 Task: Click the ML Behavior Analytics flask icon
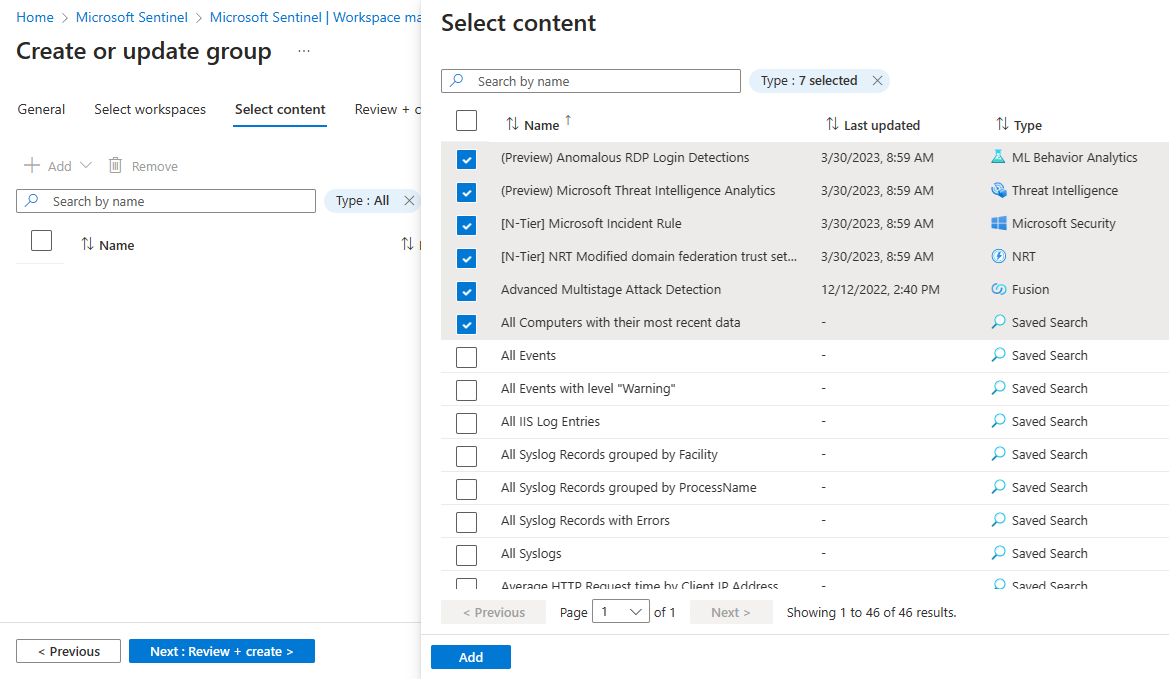997,157
